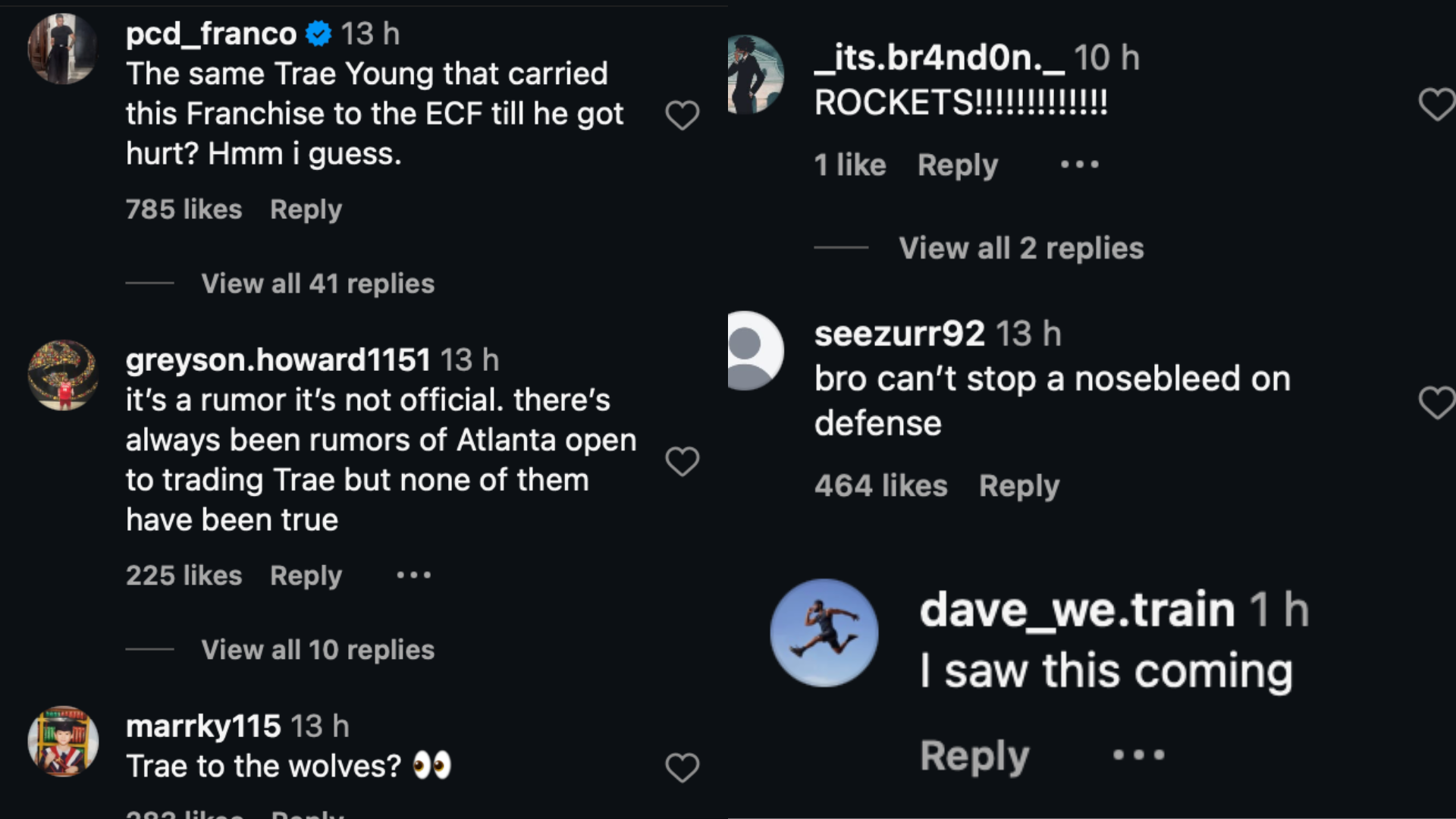View all 2 replies under ROCKETS comment
1456x819 pixels.
coord(1021,248)
